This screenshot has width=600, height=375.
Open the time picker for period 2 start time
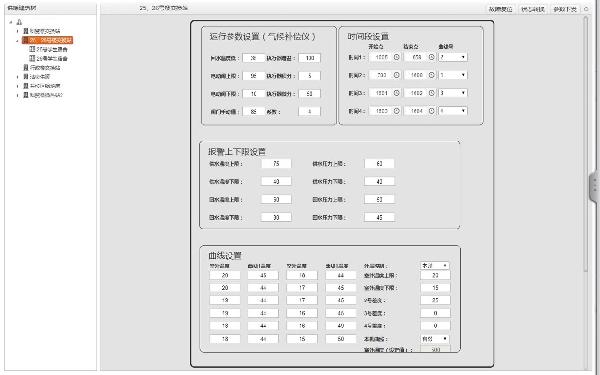396,75
